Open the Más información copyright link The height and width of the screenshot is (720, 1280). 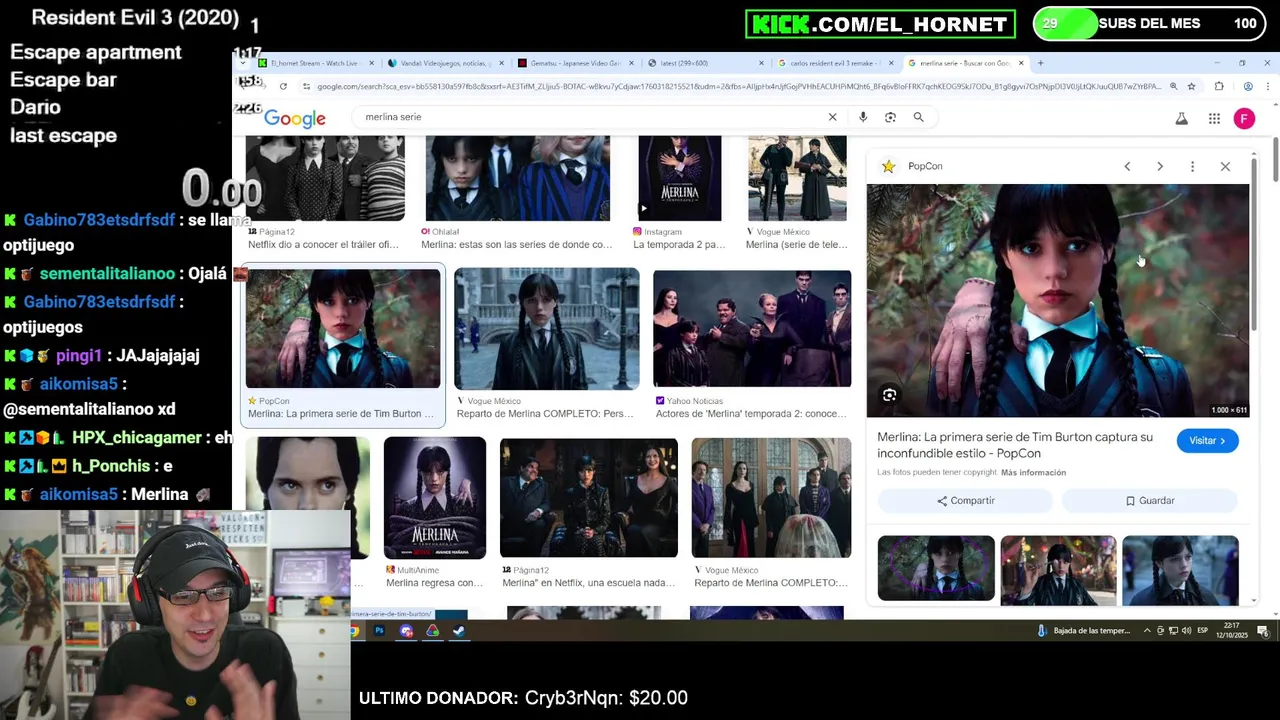point(1033,472)
